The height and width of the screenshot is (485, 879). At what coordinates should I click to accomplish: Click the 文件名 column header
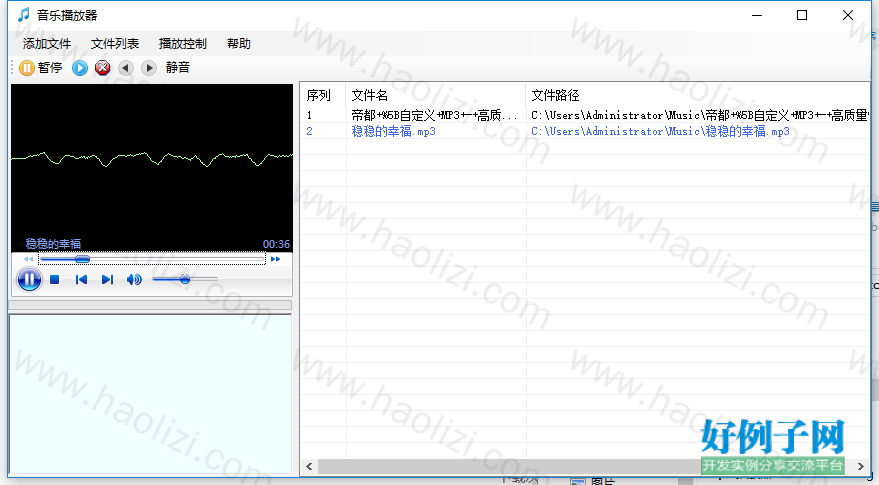click(x=436, y=95)
